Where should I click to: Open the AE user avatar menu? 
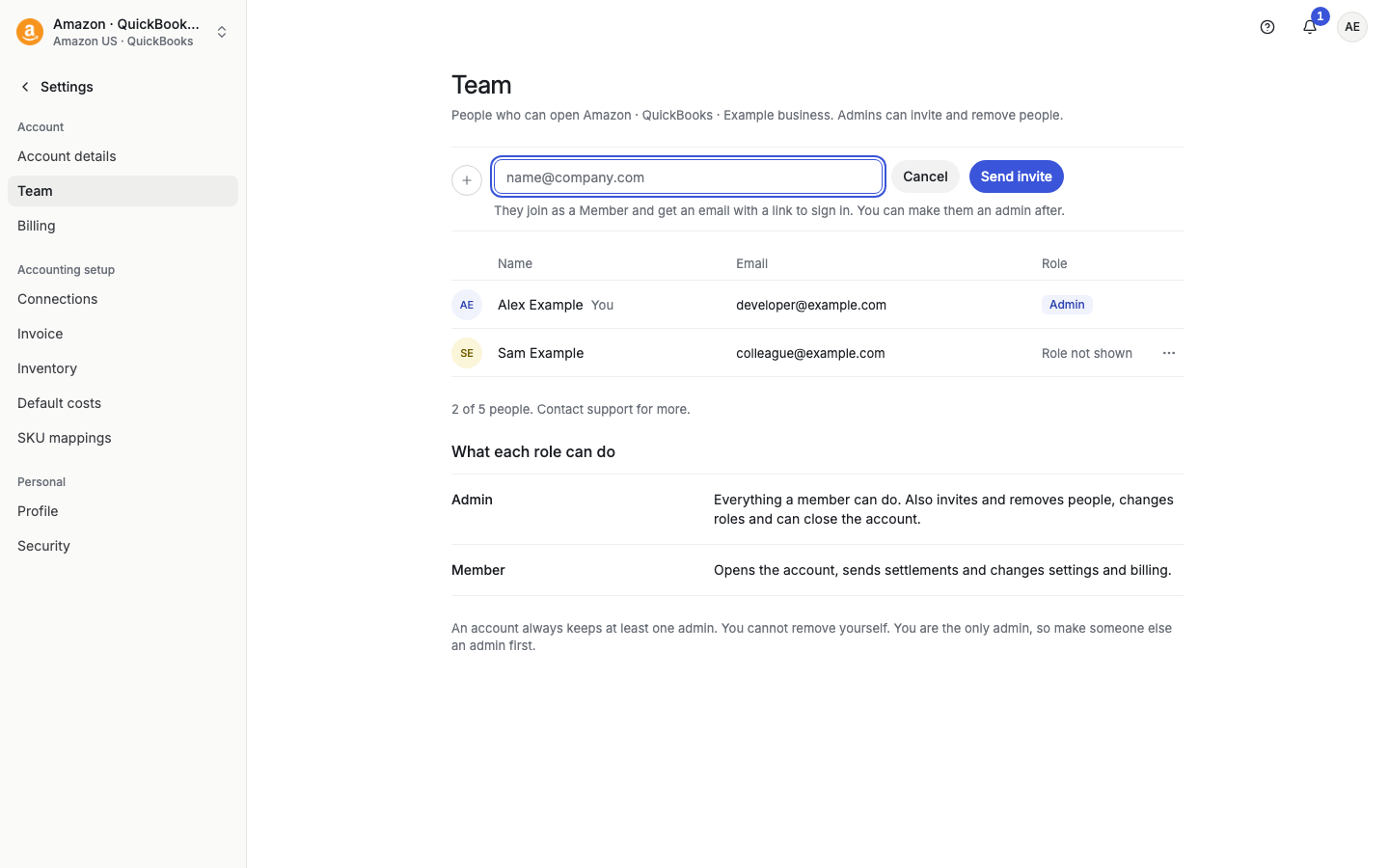tap(1352, 27)
